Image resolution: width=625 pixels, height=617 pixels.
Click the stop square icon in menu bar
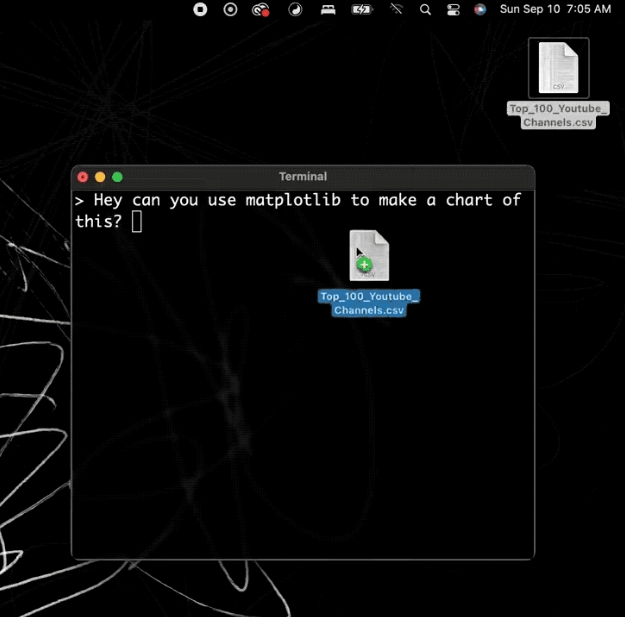tap(200, 9)
